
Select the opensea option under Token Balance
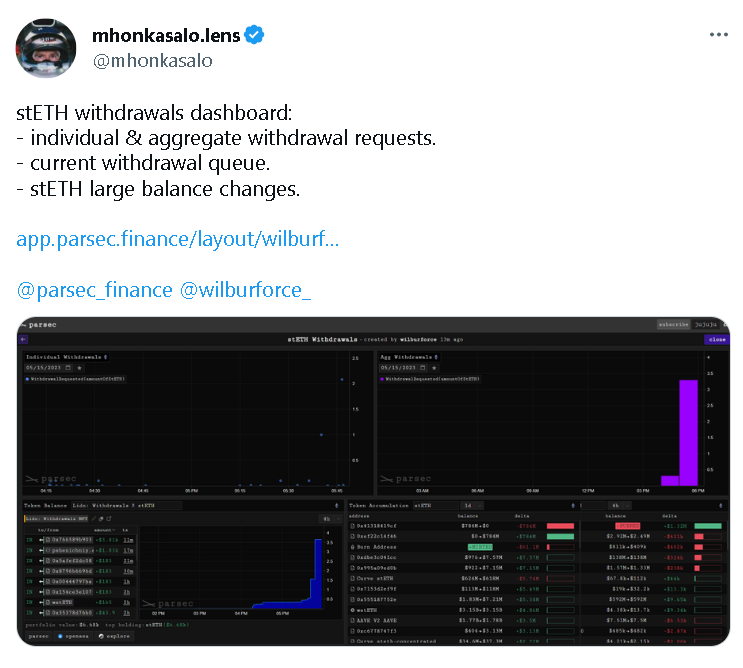click(73, 636)
